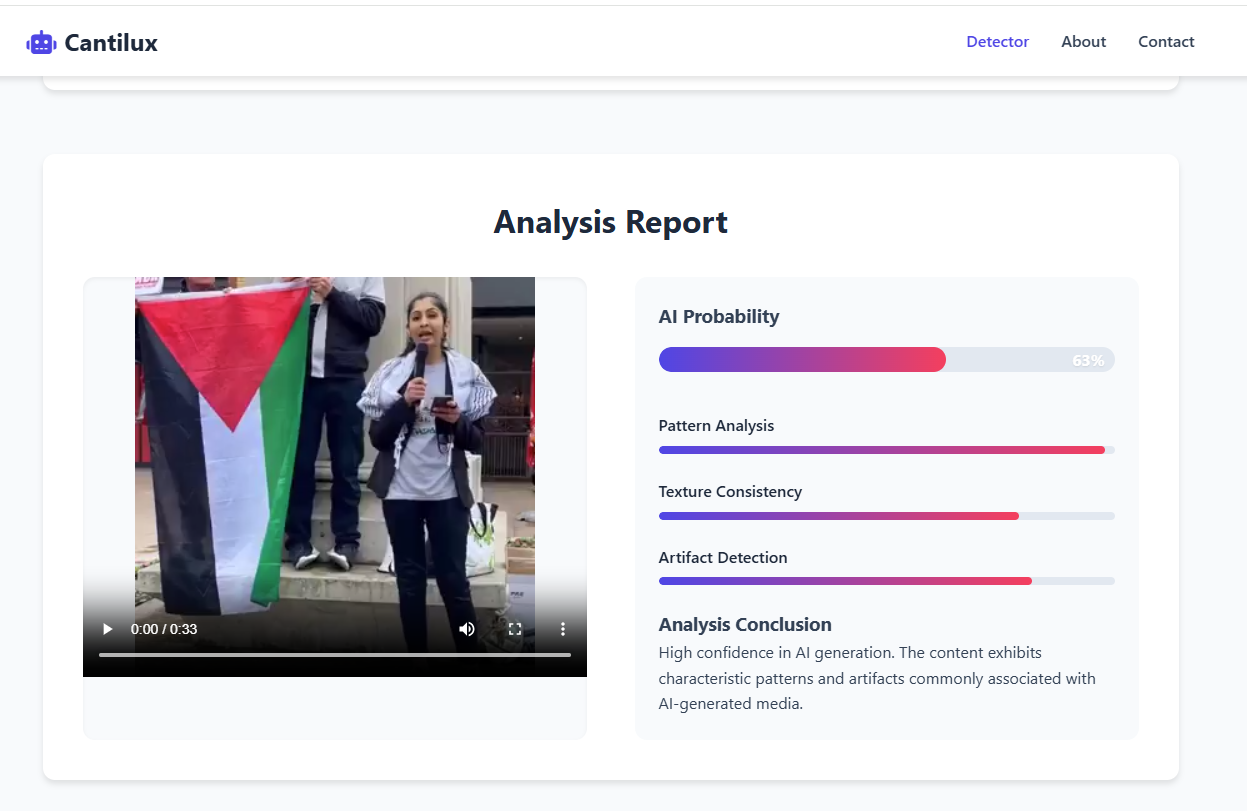Click the 0:00 / 0:33 time display
Screen dimensions: 1247x811
click(x=164, y=629)
